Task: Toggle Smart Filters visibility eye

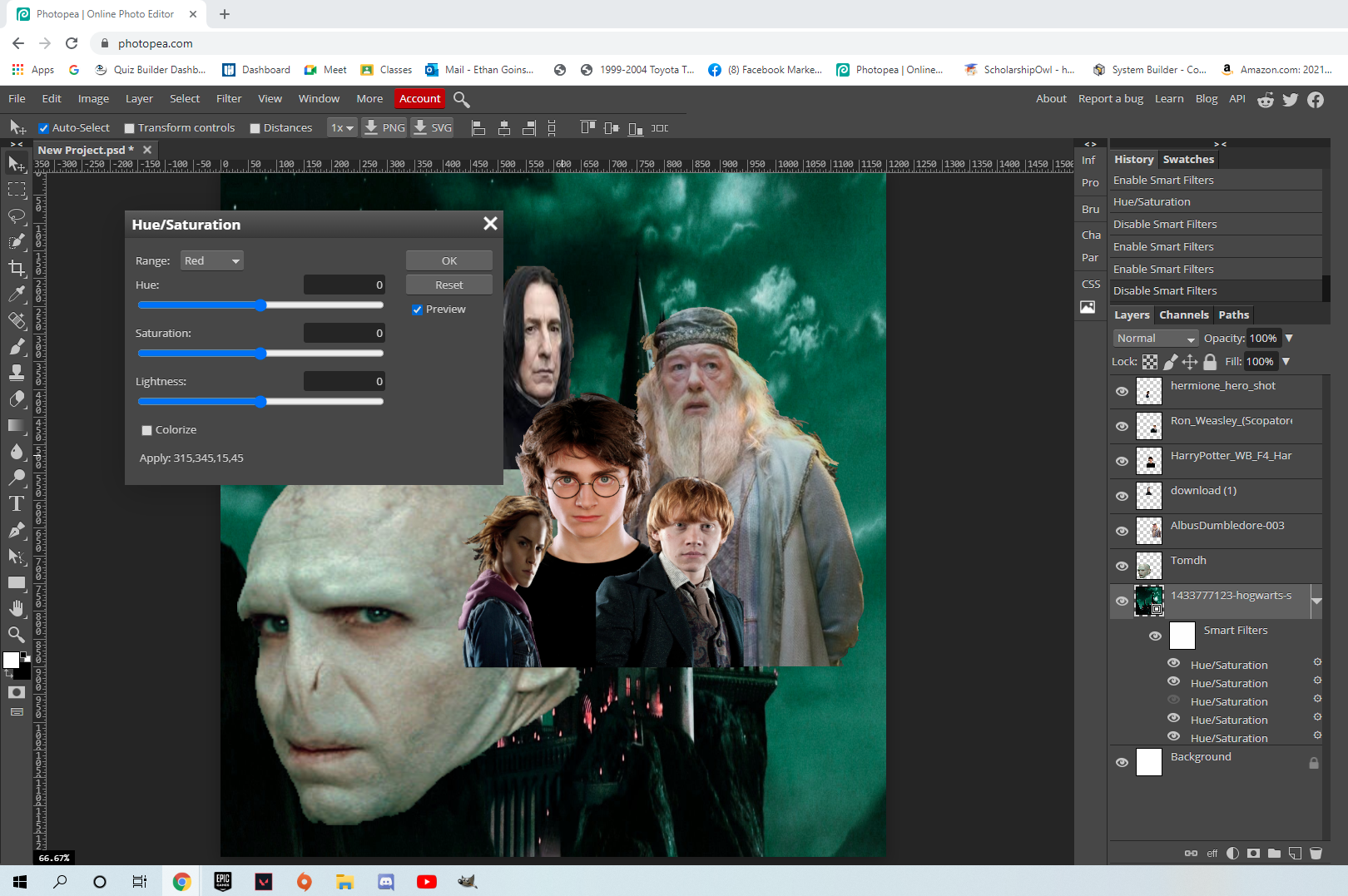Action: coord(1155,636)
